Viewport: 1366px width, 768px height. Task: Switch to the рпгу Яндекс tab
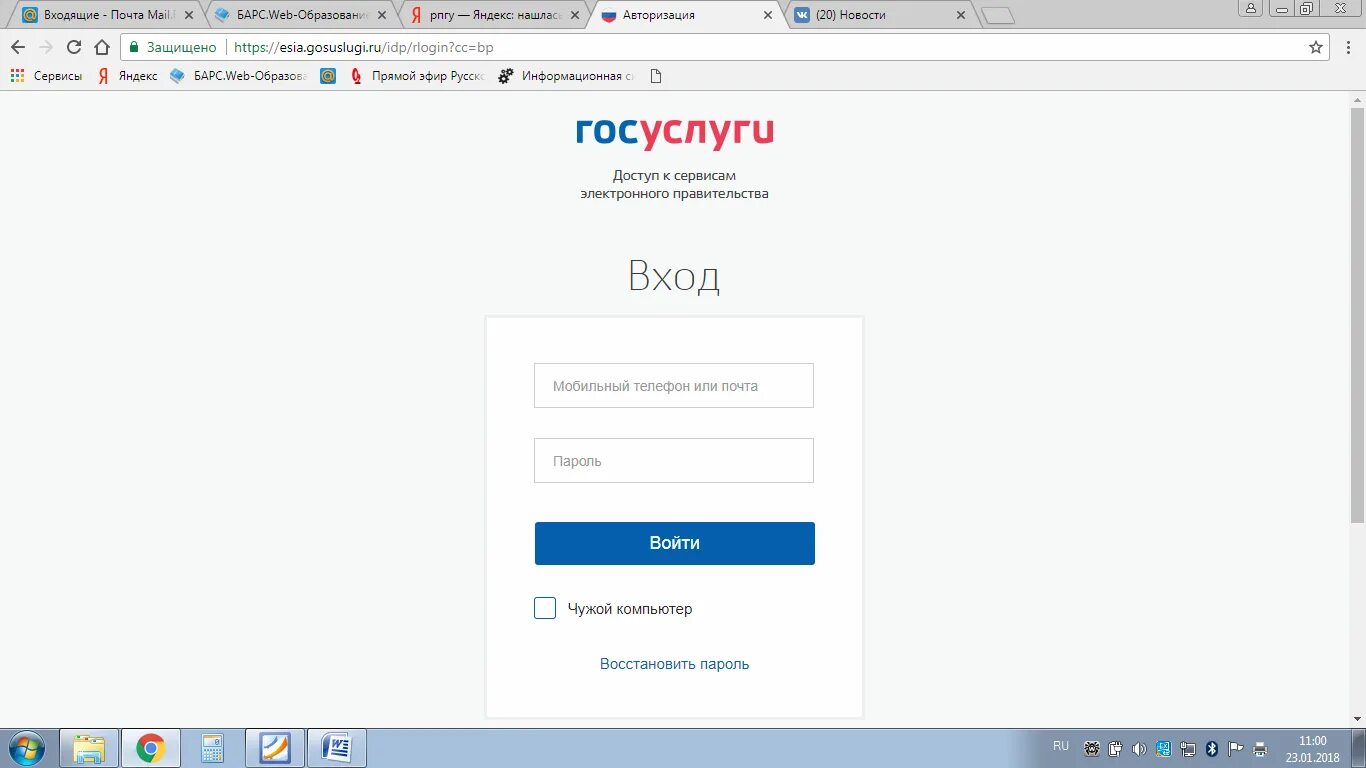(489, 15)
